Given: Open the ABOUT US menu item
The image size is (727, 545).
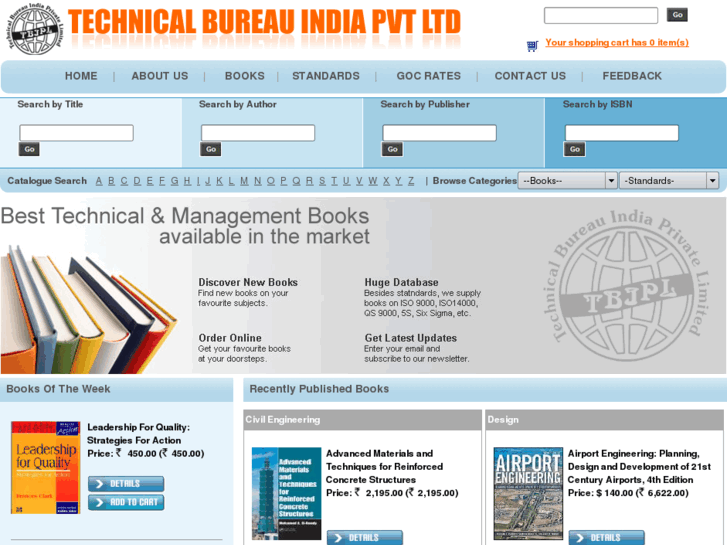Looking at the screenshot, I should (159, 76).
